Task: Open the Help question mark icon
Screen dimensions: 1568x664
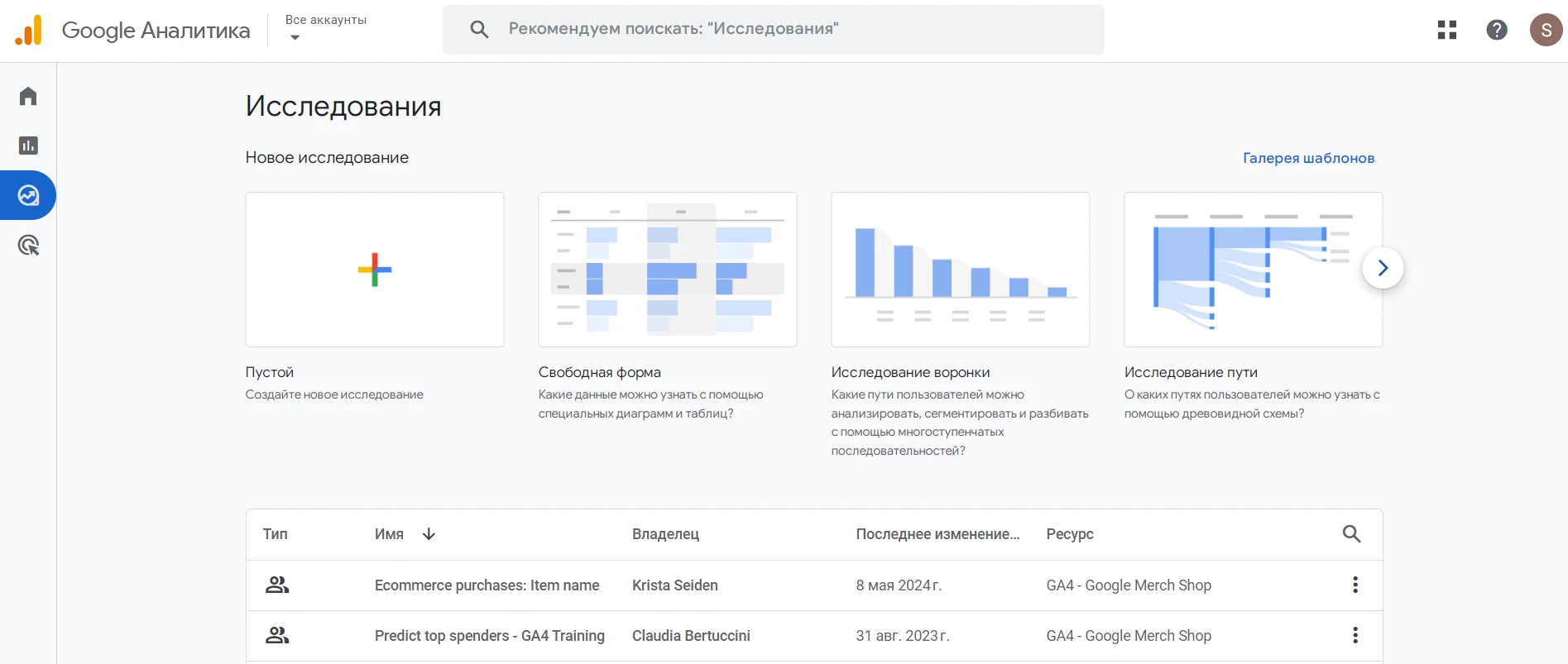Action: (x=1497, y=30)
